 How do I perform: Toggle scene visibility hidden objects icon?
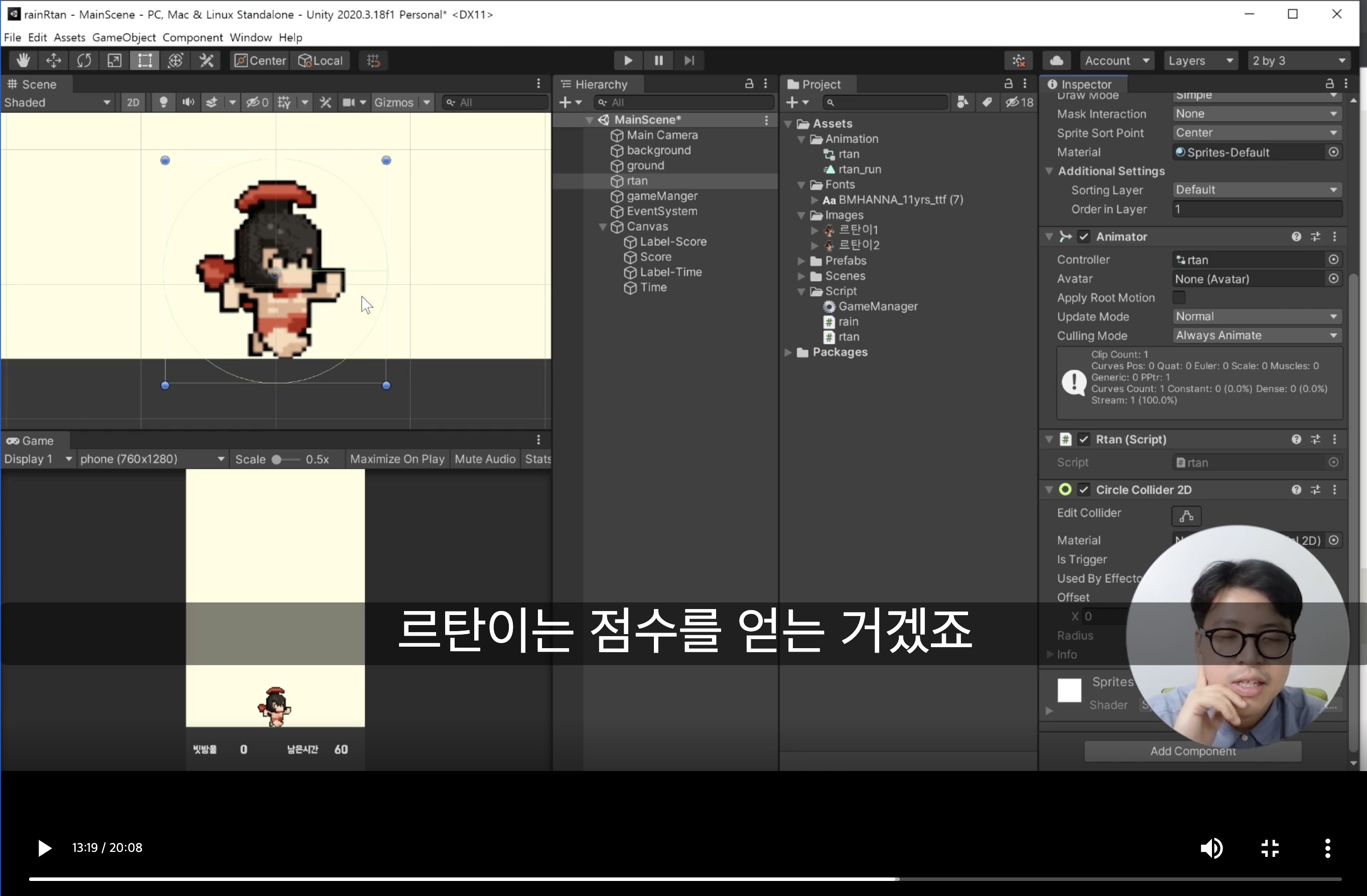[x=257, y=102]
